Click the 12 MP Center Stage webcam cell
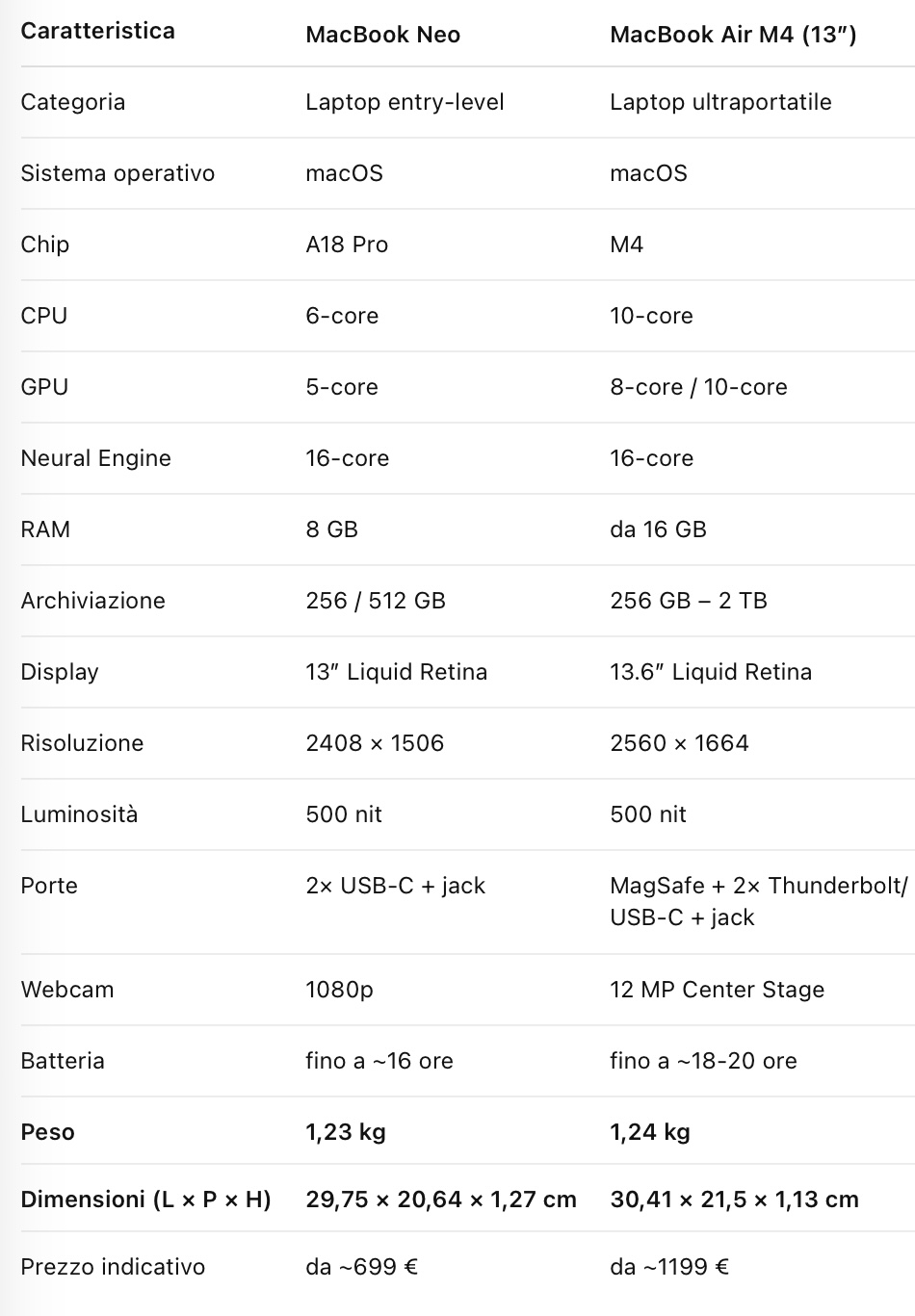Screen dimensions: 915x1316 718,990
